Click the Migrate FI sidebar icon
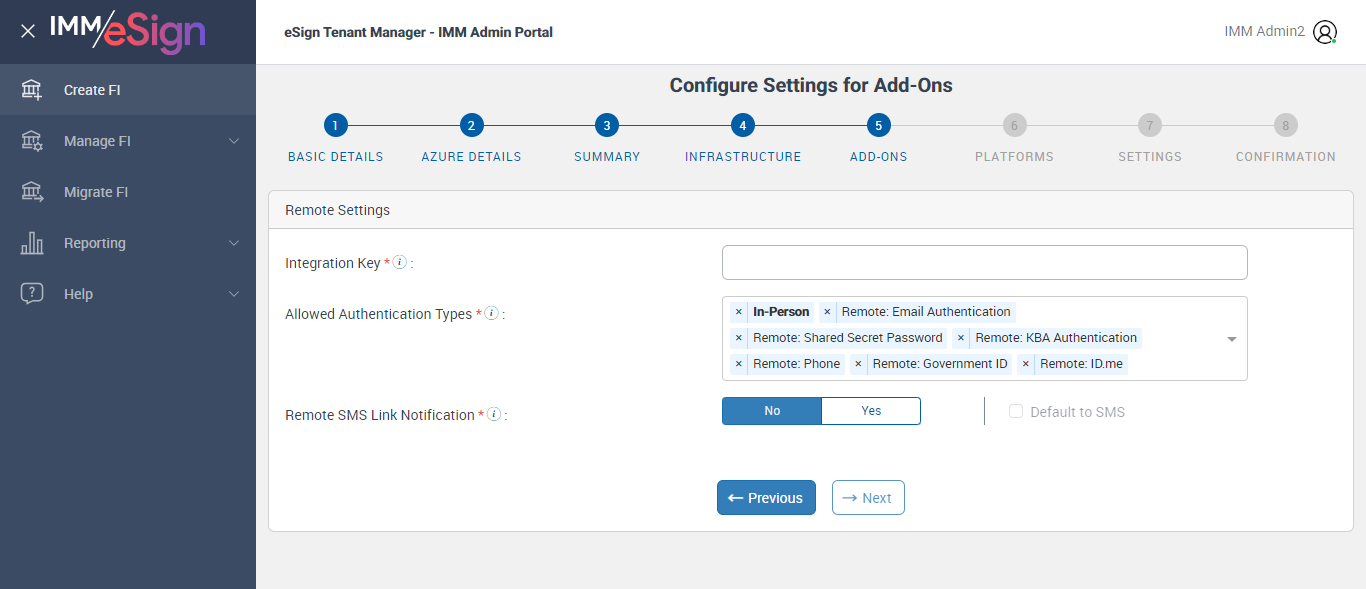Image resolution: width=1366 pixels, height=589 pixels. [x=32, y=192]
